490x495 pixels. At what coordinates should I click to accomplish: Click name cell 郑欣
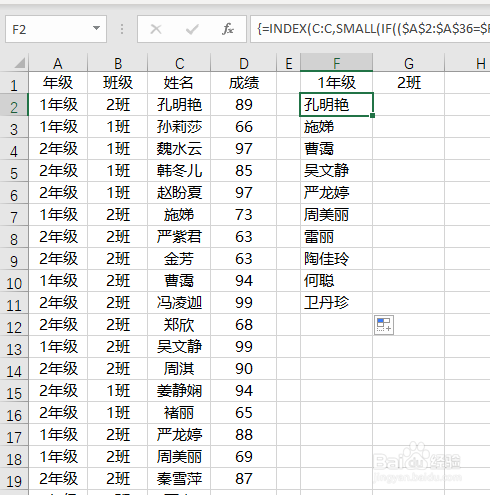179,325
